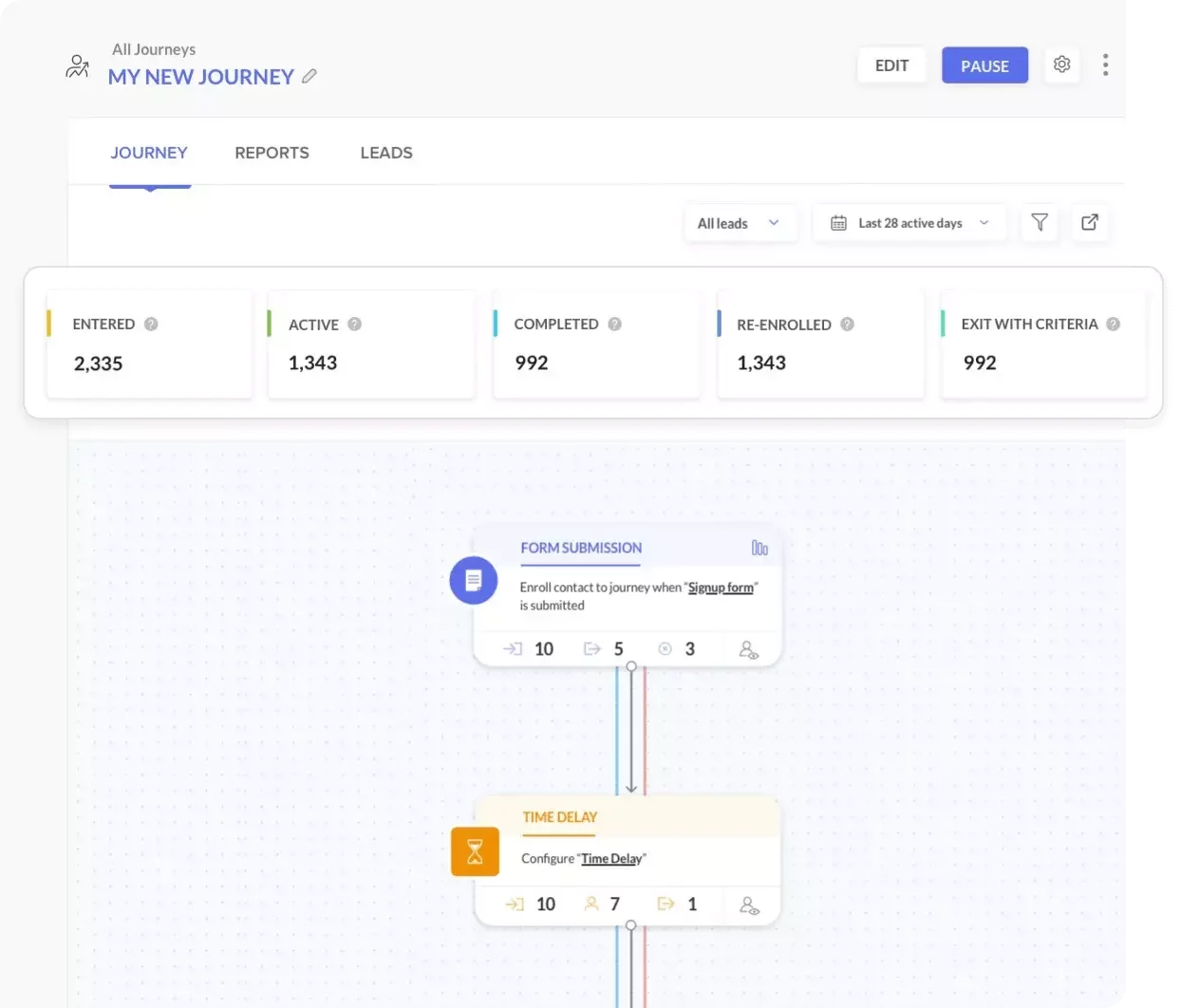The width and height of the screenshot is (1181, 1008).
Task: Switch to the Leads tab
Action: coord(386,153)
